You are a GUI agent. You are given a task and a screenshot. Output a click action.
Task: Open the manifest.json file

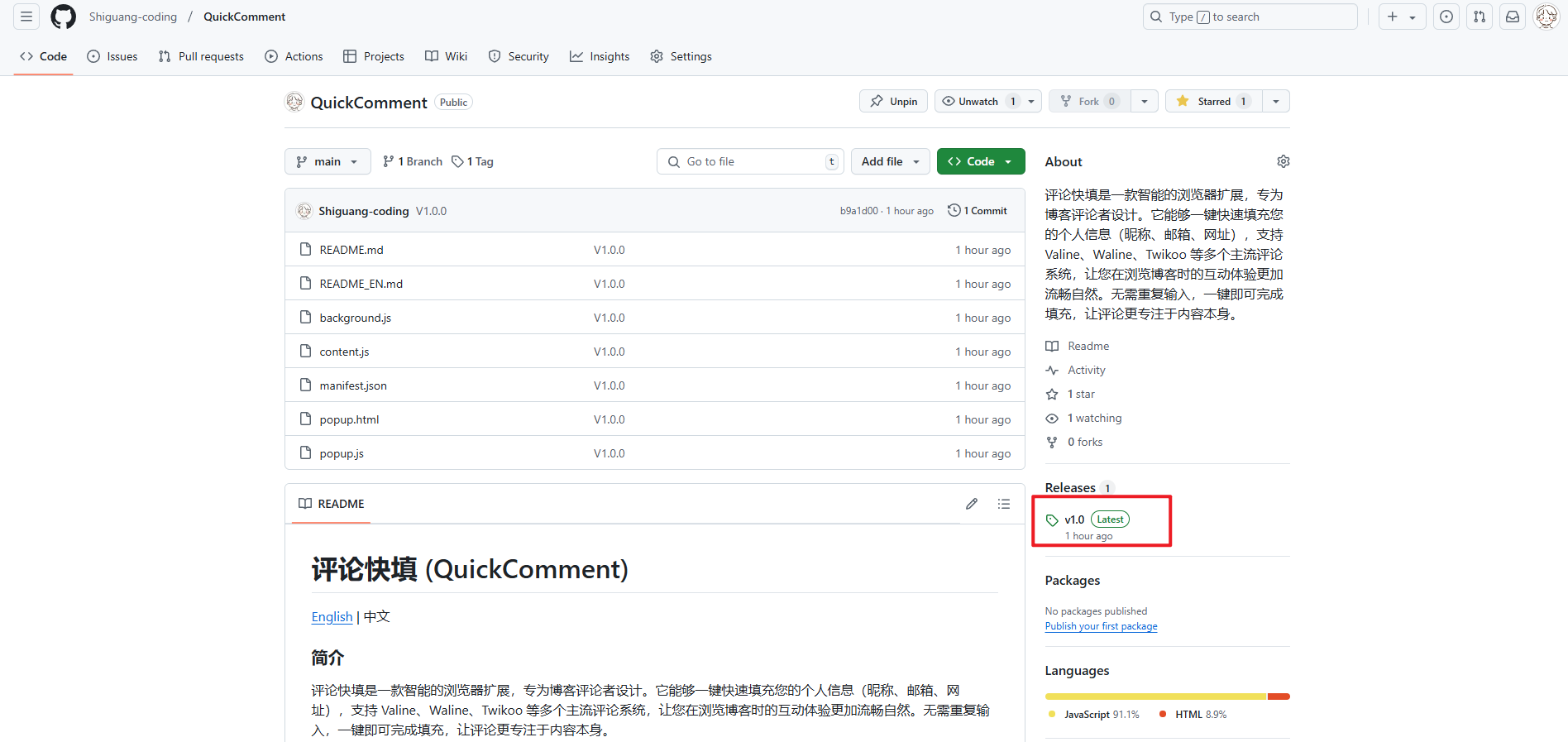[353, 385]
